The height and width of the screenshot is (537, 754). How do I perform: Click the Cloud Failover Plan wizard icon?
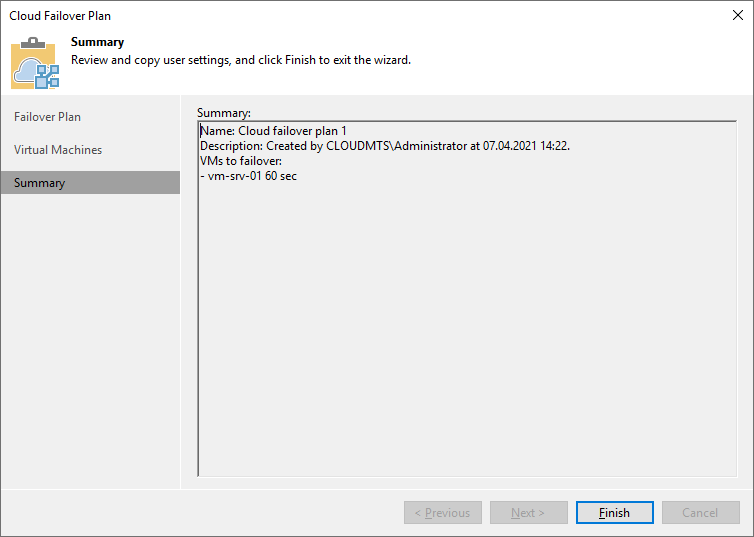pos(35,62)
